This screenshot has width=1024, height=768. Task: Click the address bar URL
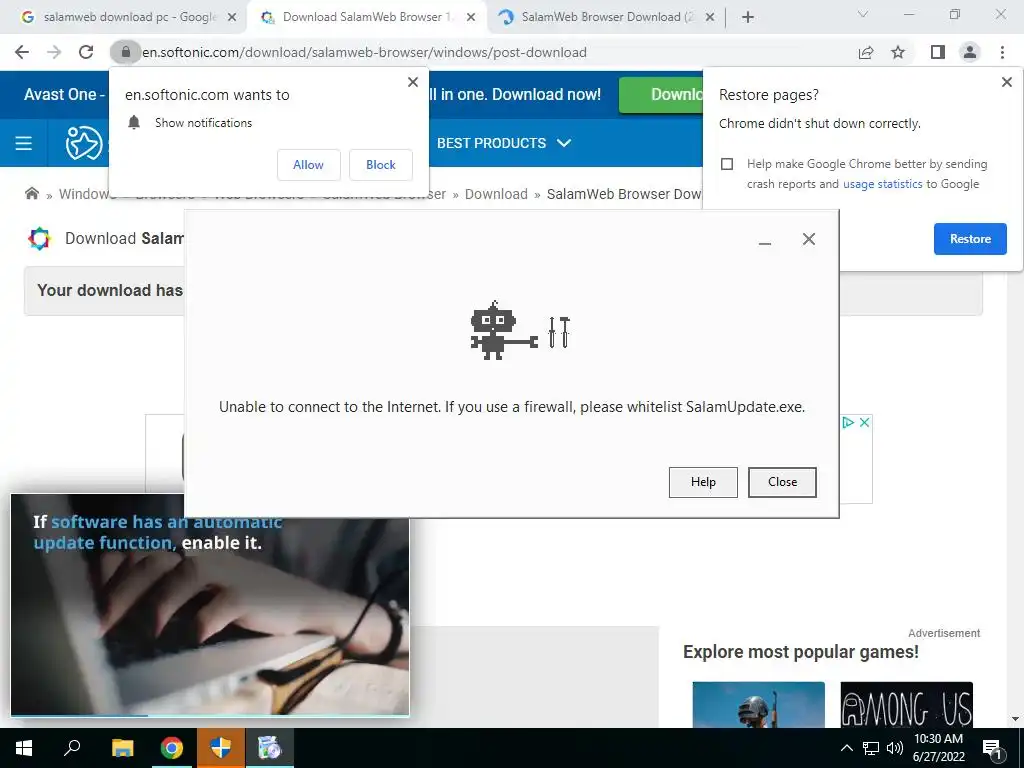point(364,52)
